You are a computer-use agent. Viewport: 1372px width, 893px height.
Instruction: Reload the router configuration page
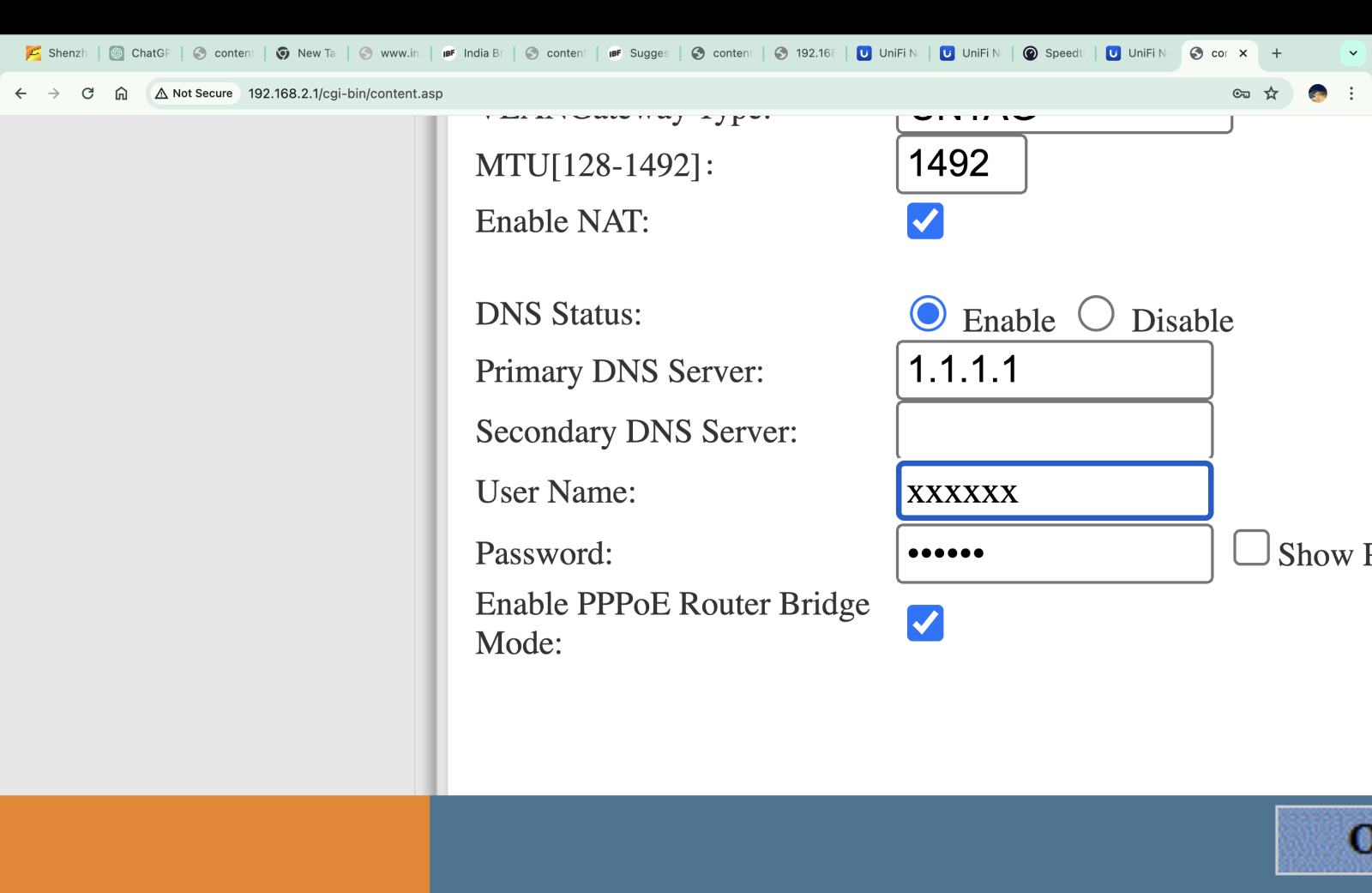(x=87, y=94)
